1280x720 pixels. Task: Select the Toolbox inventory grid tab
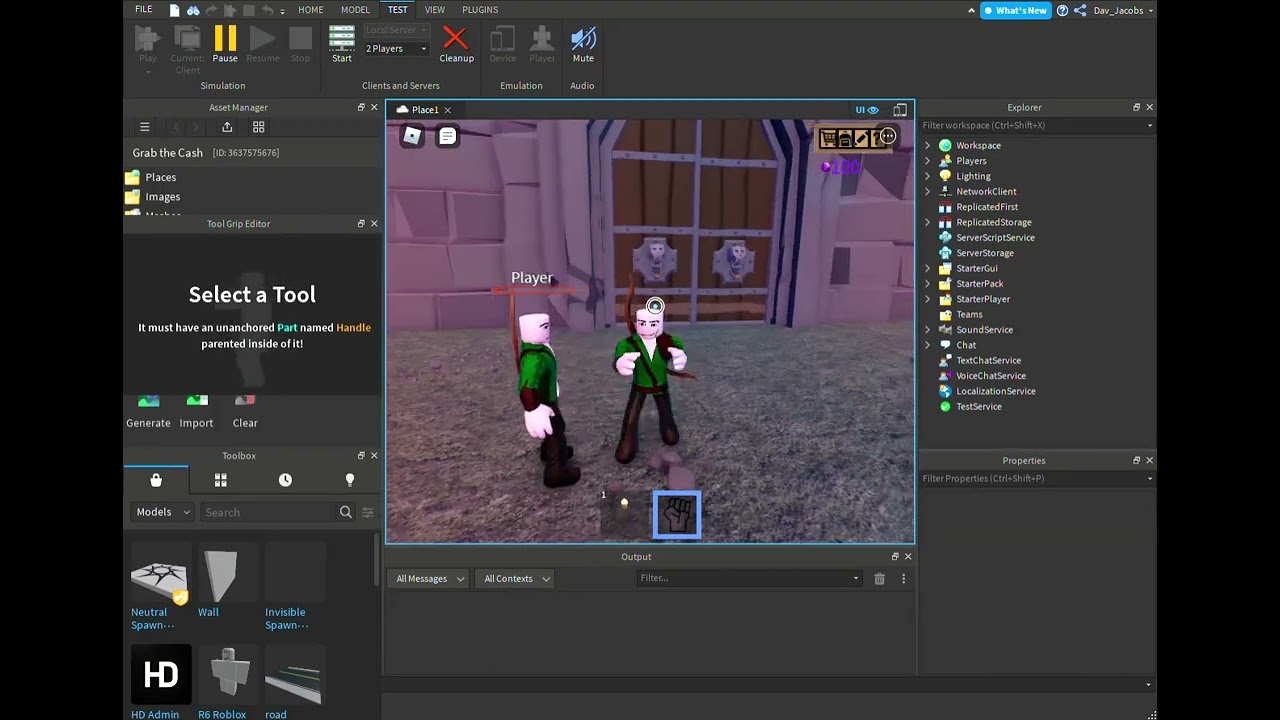click(221, 480)
